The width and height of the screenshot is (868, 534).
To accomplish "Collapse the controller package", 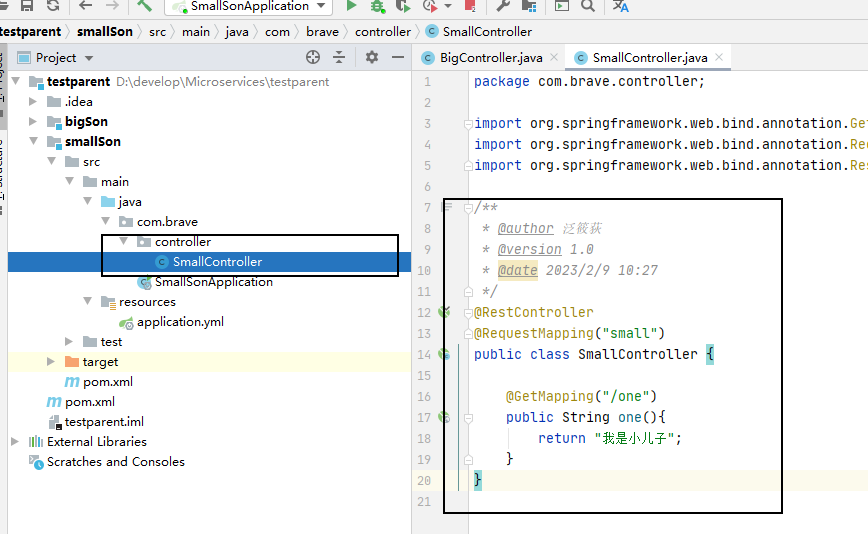I will click(123, 242).
